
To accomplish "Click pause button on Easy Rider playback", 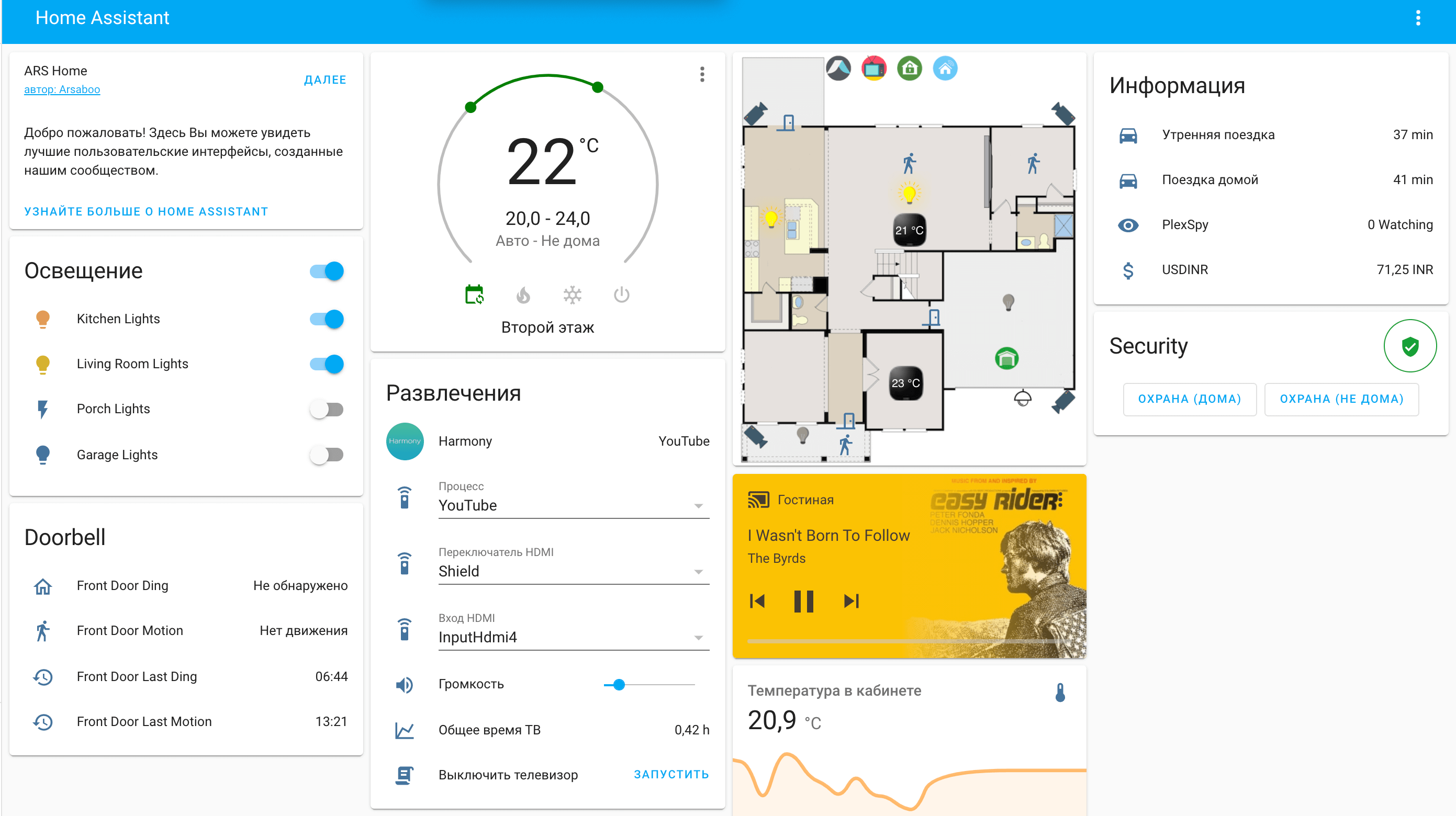I will (x=805, y=601).
